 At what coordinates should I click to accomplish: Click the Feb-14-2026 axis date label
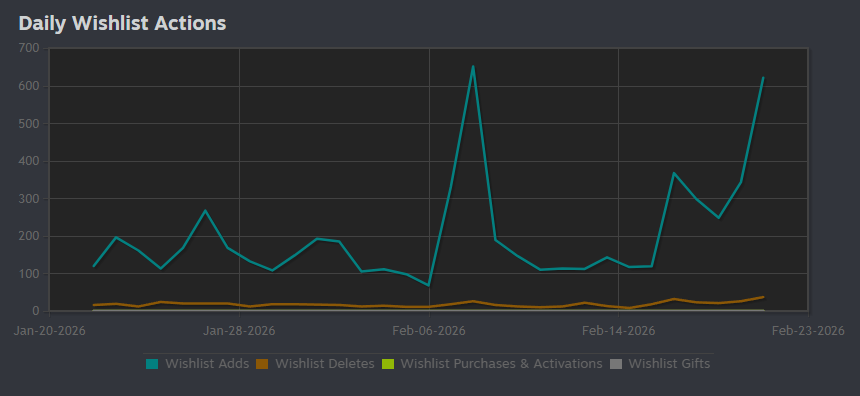pyautogui.click(x=619, y=331)
